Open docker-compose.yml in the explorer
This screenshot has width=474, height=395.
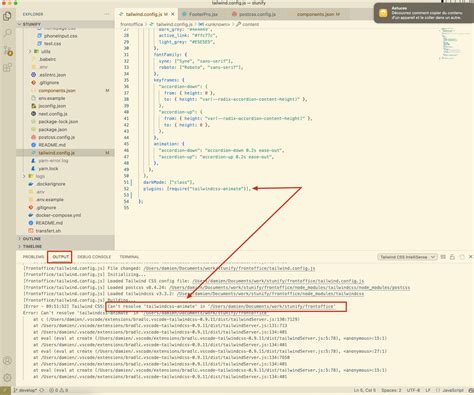click(x=58, y=215)
